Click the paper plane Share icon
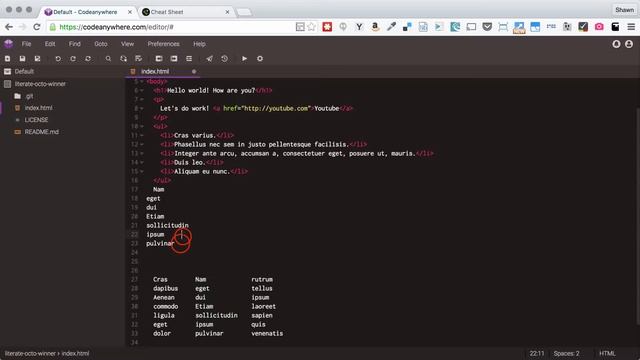 coord(209,59)
